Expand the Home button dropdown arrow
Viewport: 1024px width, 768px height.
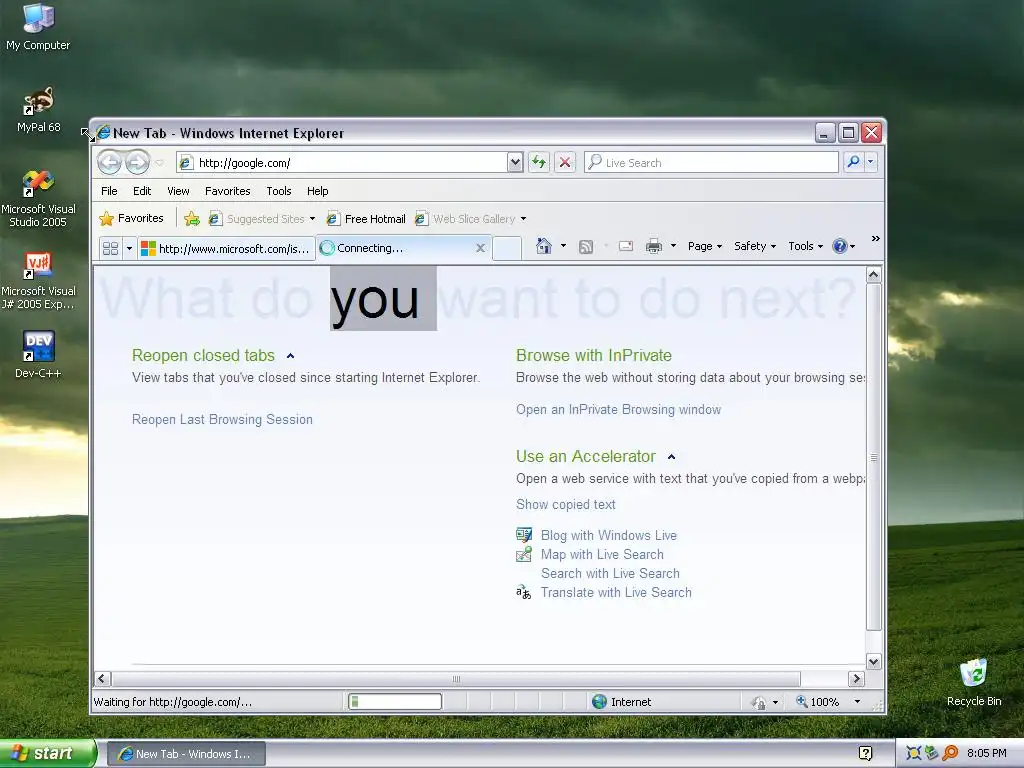[564, 246]
